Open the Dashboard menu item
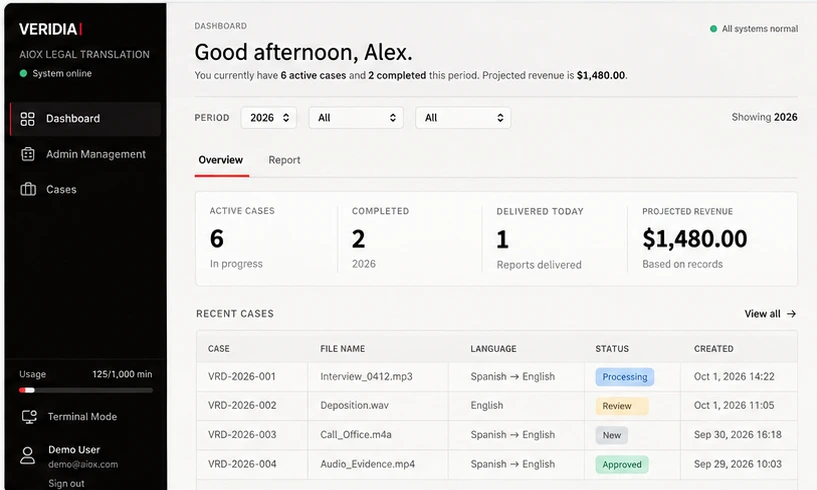Image resolution: width=817 pixels, height=490 pixels. [x=85, y=119]
